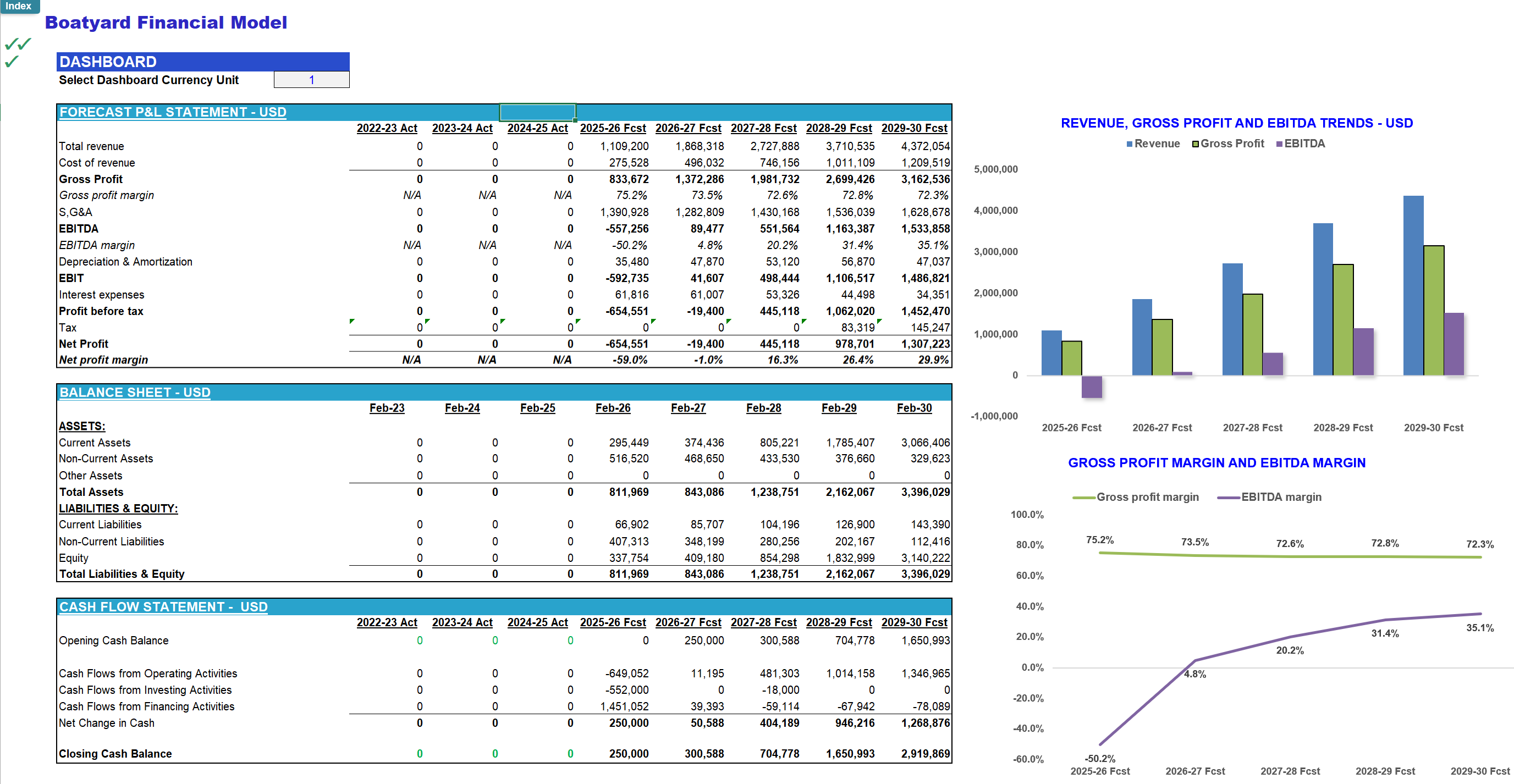Click the negative EBITDA bar for 2025-26
Image resolution: width=1514 pixels, height=784 pixels.
pos(1092,387)
